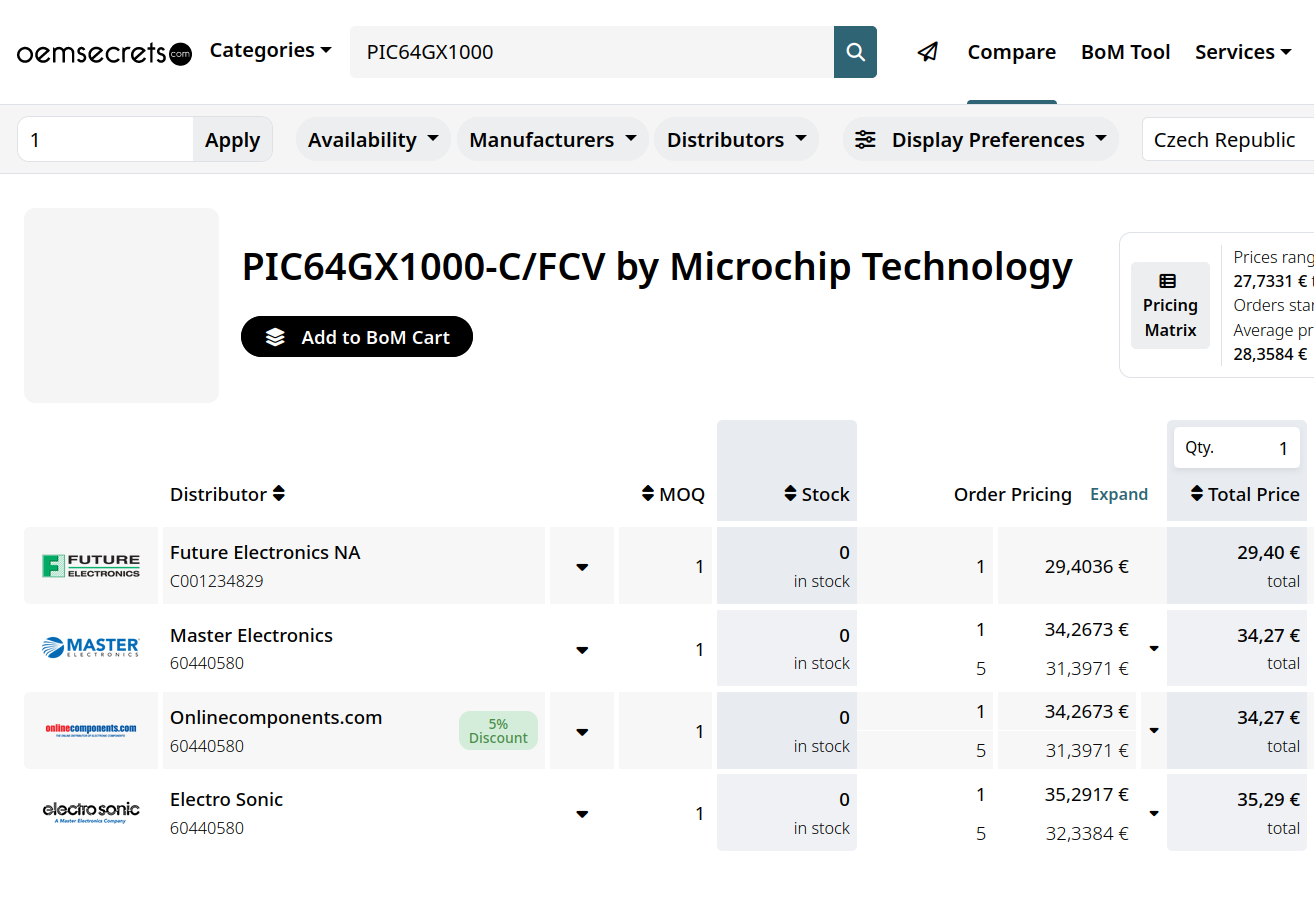
Task: Expand Master Electronics price breaks arrow
Action: (x=1153, y=648)
